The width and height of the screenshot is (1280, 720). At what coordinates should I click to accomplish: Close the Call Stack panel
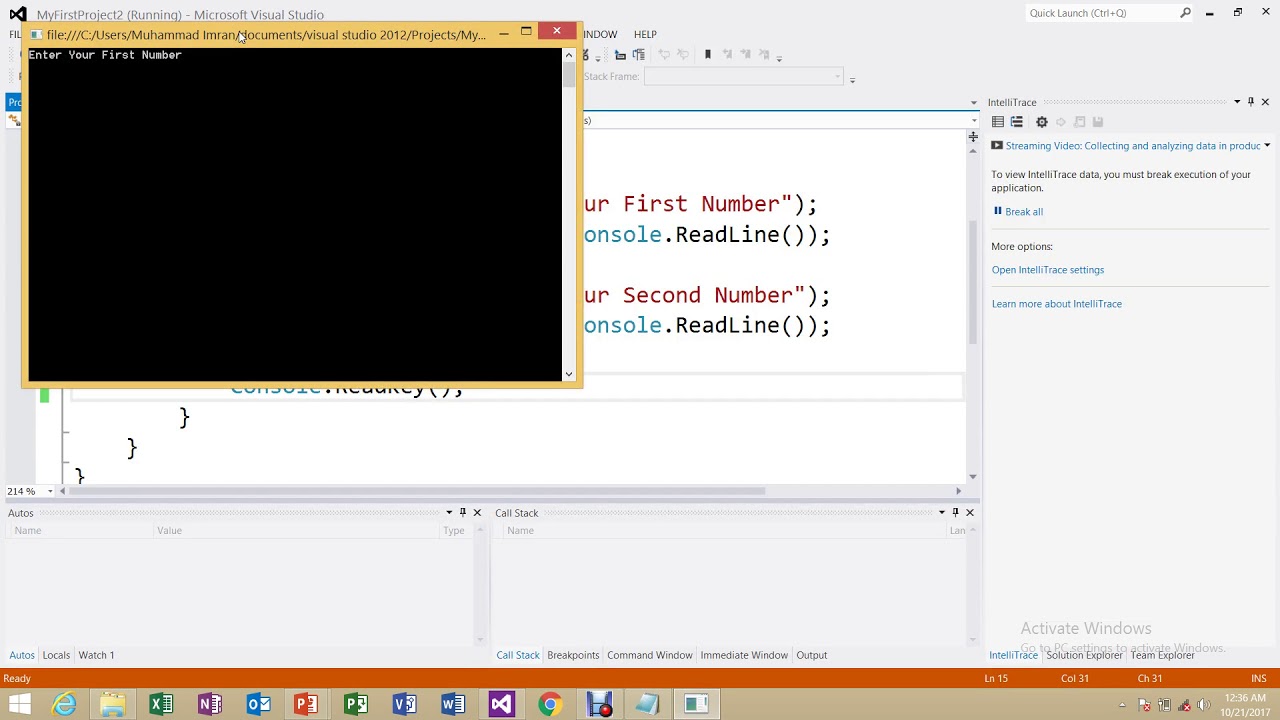[x=969, y=512]
